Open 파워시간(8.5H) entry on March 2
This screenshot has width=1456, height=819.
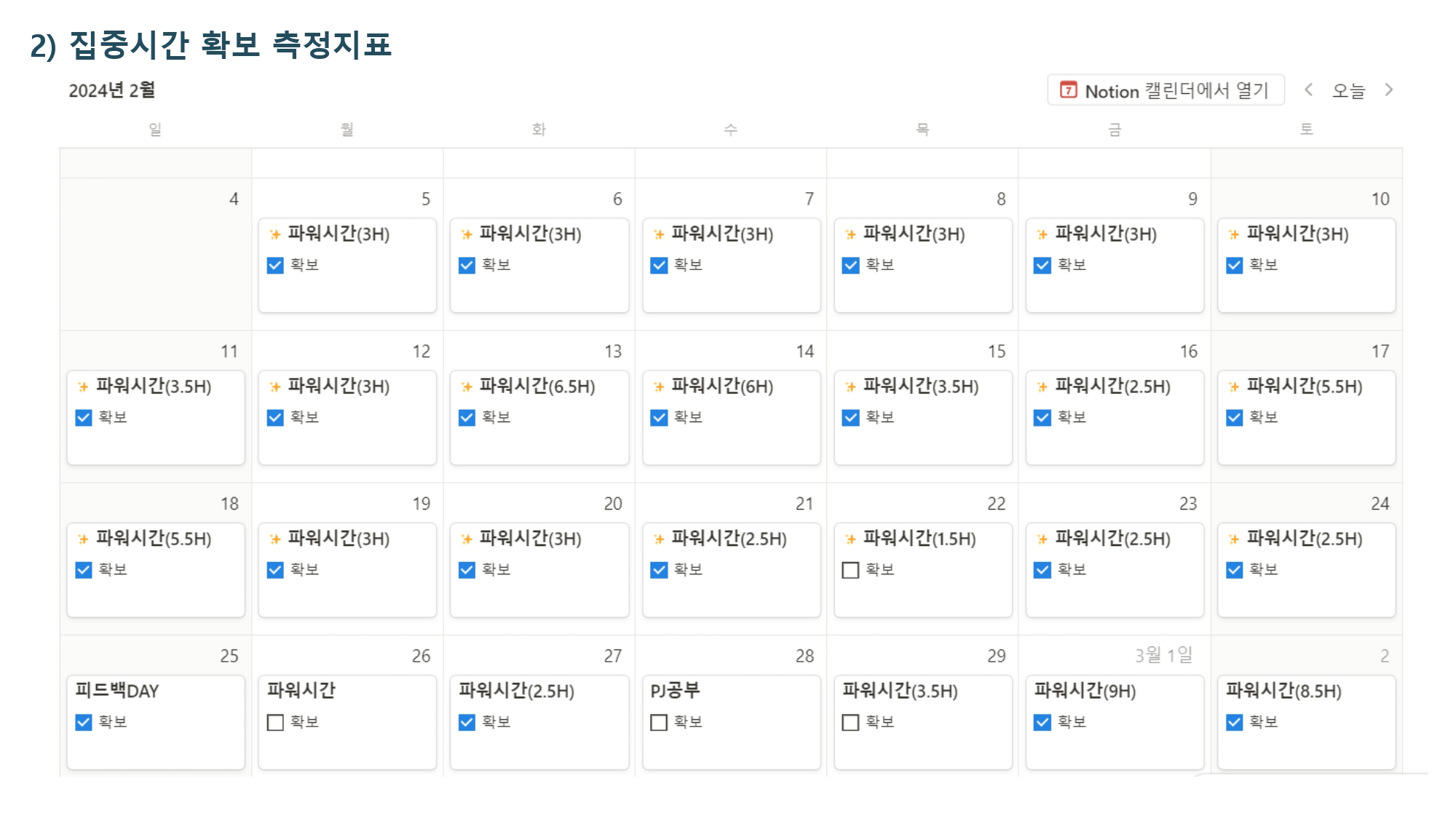[x=1307, y=722]
